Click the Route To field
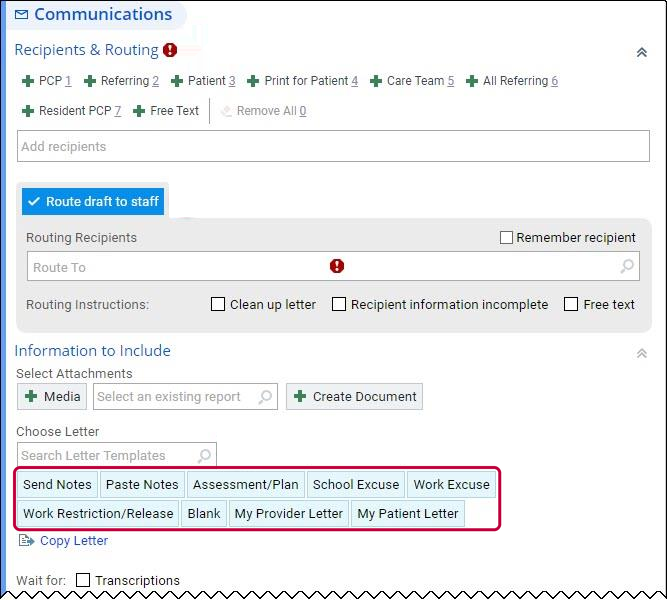 [333, 266]
